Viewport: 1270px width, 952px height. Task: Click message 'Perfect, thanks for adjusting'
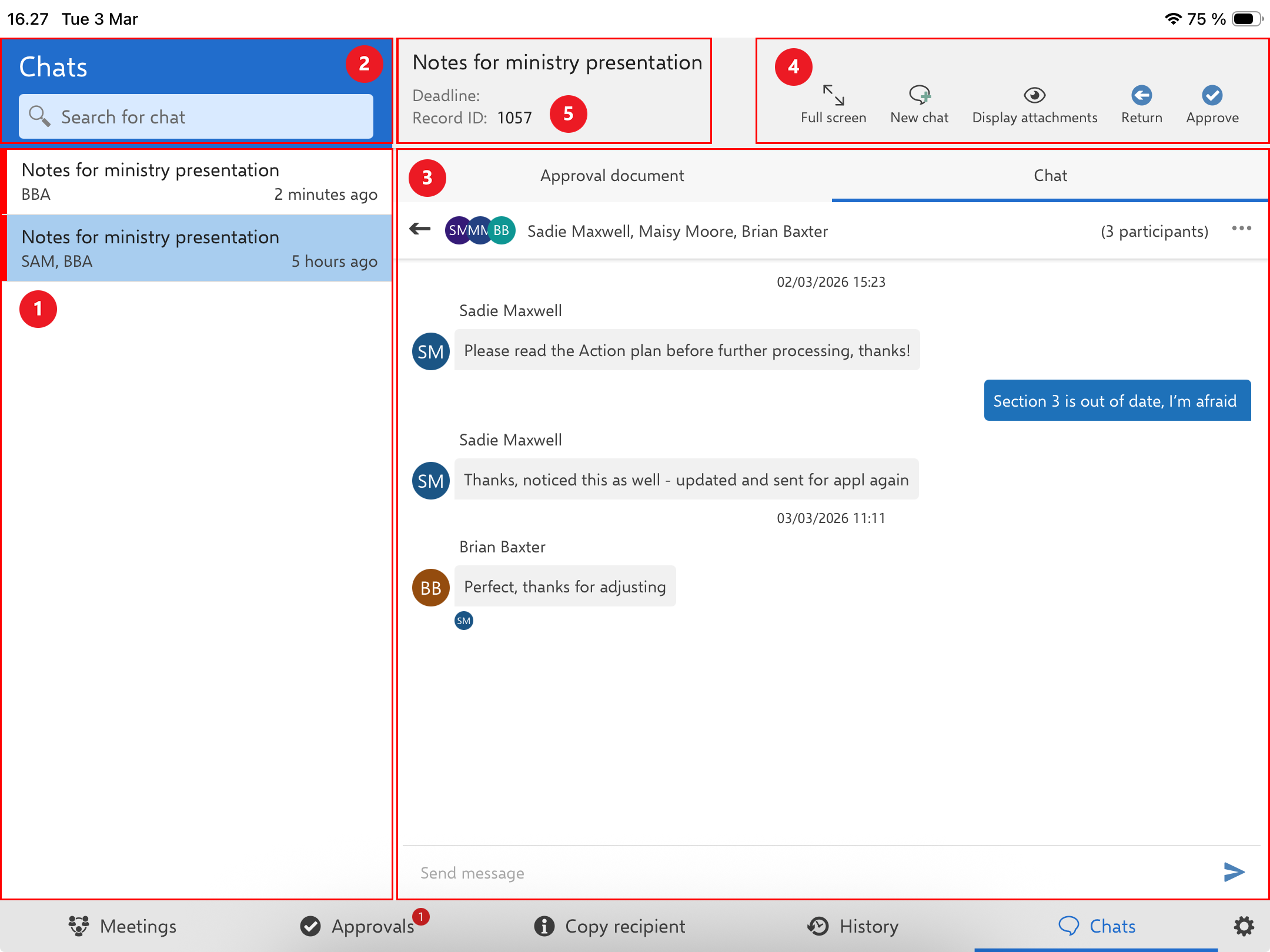tap(565, 586)
